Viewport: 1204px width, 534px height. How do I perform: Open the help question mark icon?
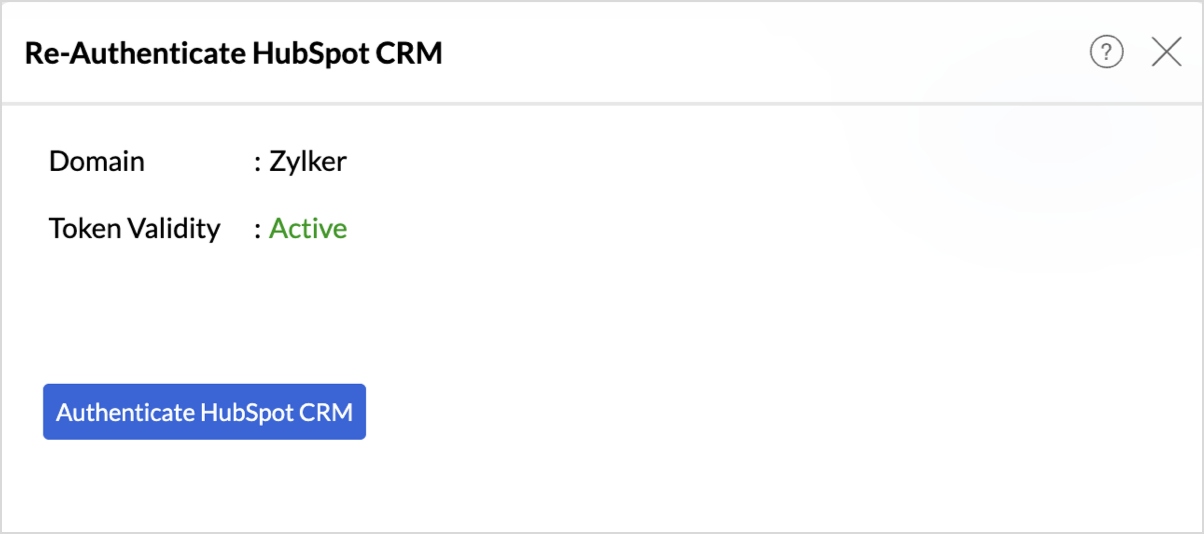tap(1106, 52)
